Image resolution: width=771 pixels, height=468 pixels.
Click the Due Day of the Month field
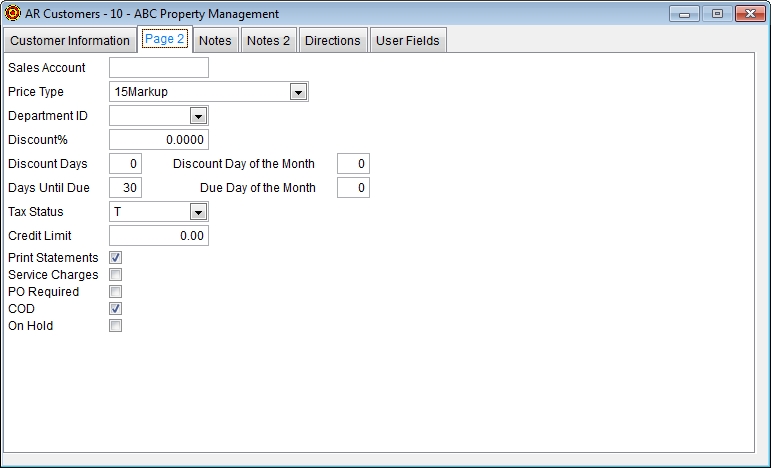[x=353, y=188]
